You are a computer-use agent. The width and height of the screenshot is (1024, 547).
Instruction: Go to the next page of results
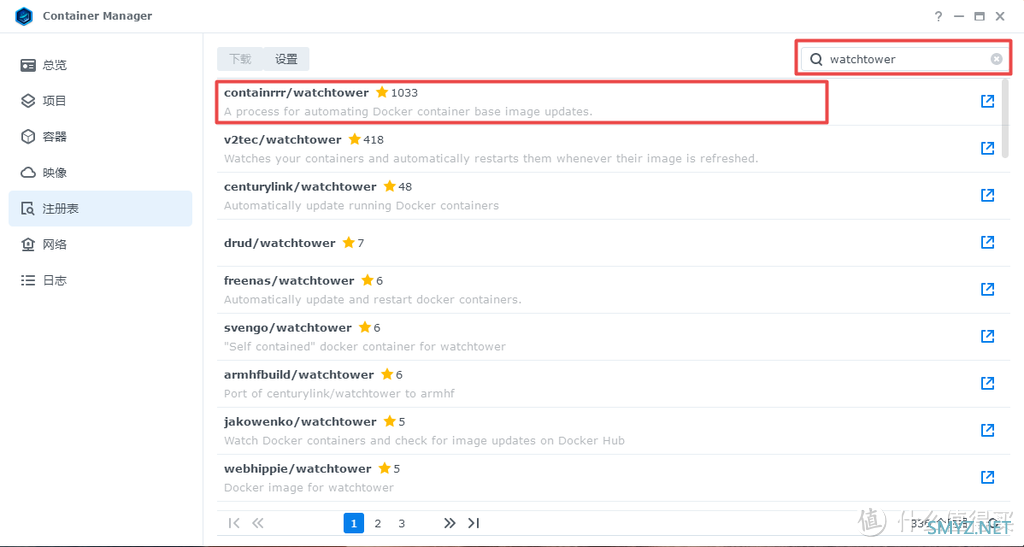(449, 523)
